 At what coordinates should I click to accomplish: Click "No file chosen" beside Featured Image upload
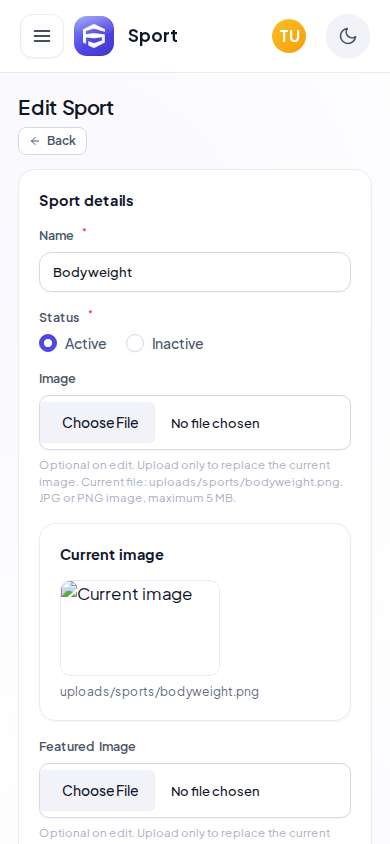coord(215,791)
